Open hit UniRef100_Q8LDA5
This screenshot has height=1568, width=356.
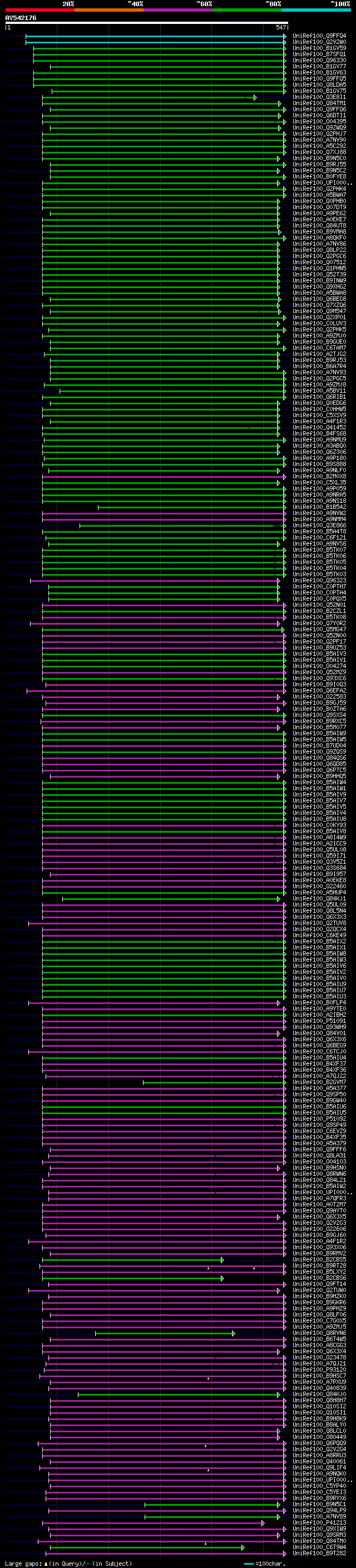319,85
